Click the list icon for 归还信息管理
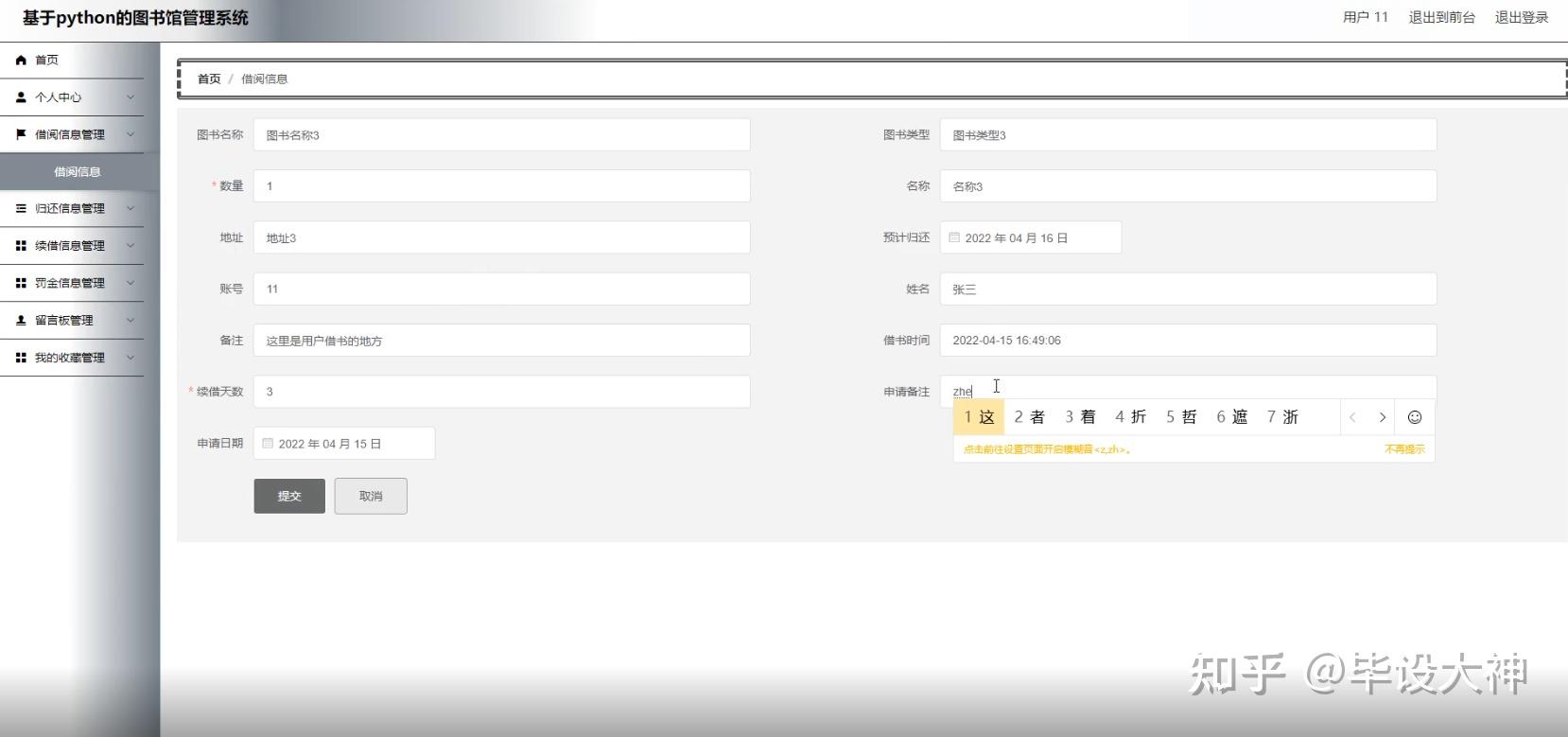Image resolution: width=1568 pixels, height=737 pixels. (x=21, y=208)
